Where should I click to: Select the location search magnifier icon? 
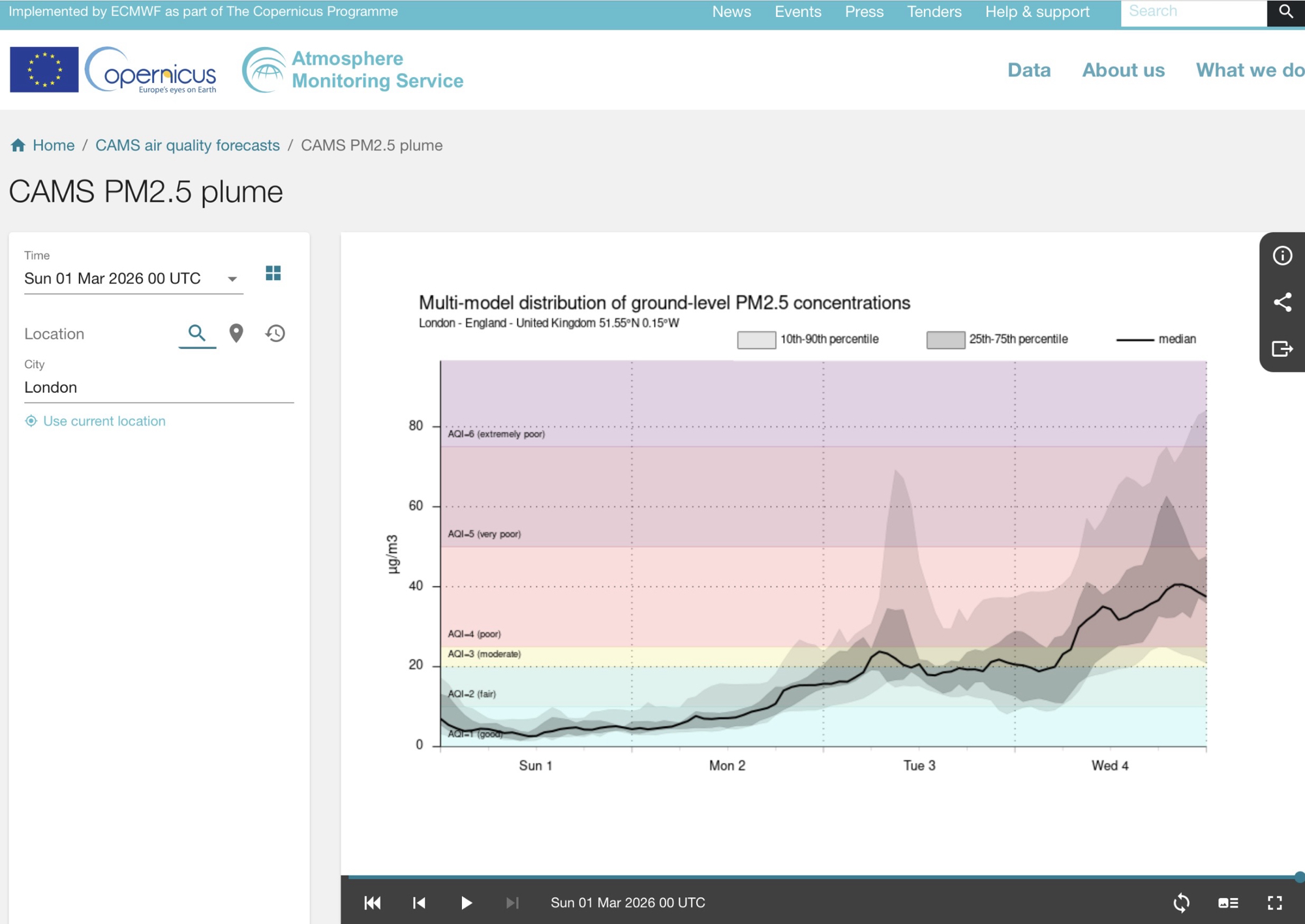coord(197,333)
